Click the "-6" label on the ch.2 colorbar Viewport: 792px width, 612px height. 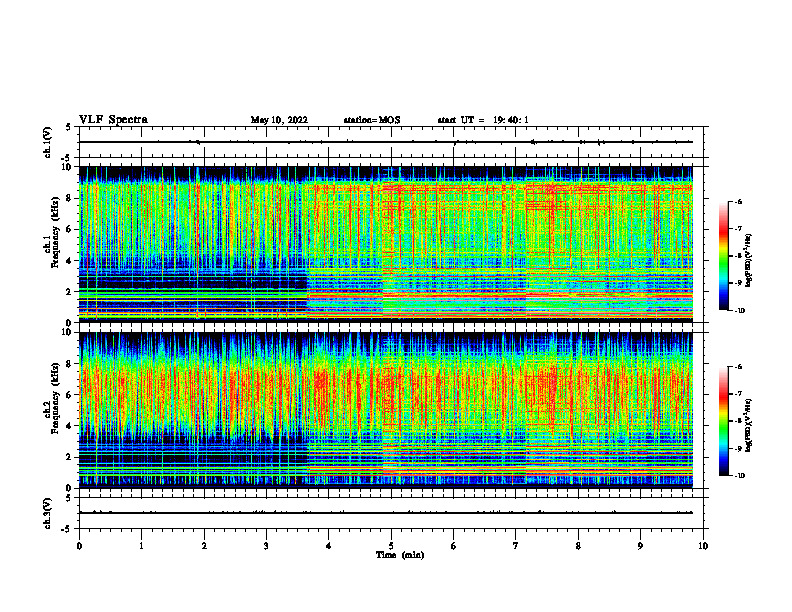click(737, 367)
